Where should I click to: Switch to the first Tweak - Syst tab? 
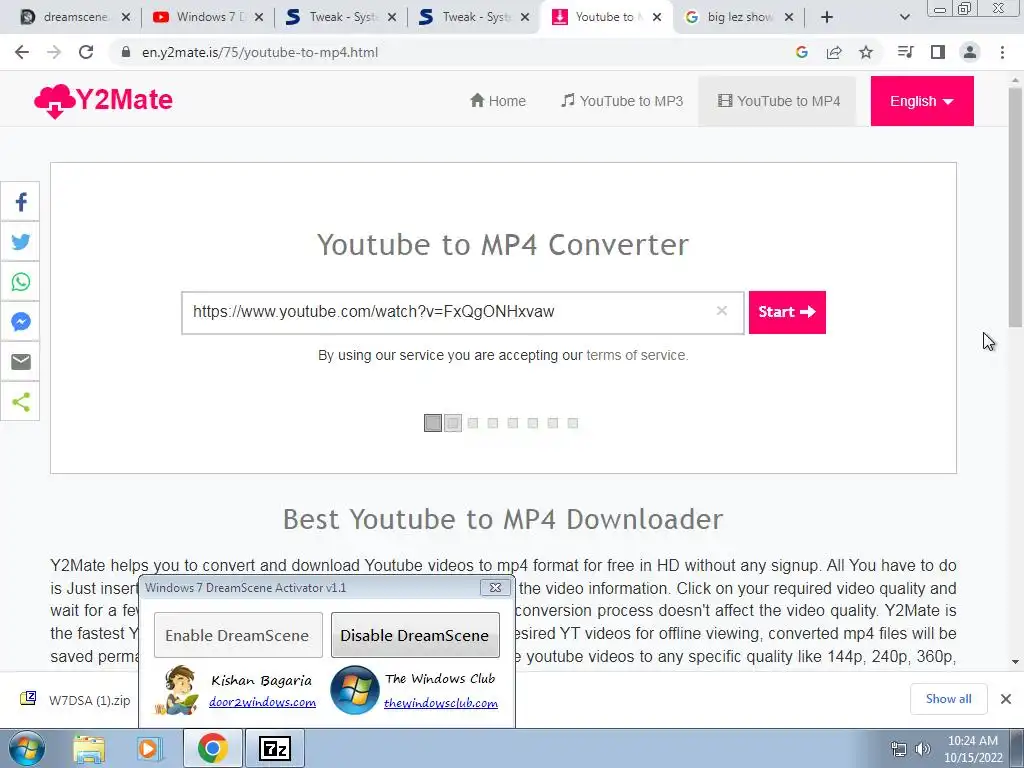click(341, 17)
